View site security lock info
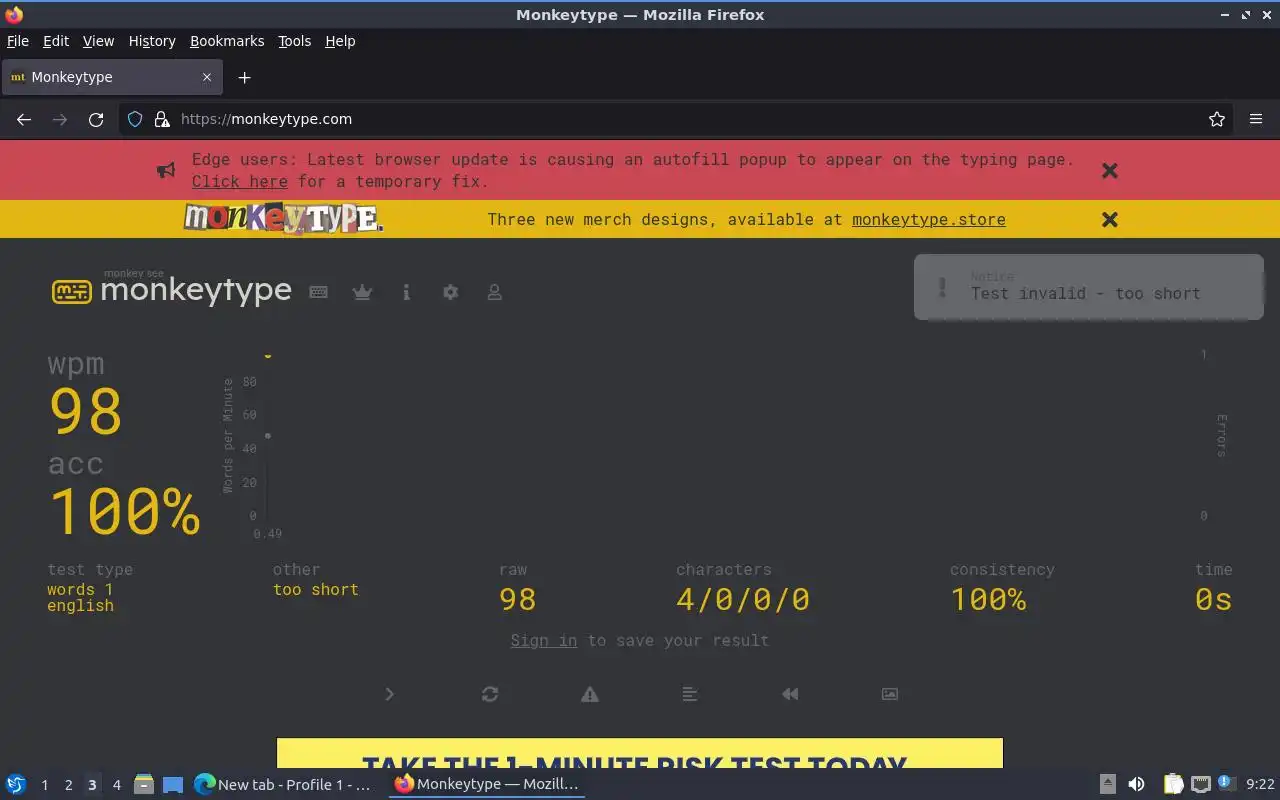 (161, 119)
